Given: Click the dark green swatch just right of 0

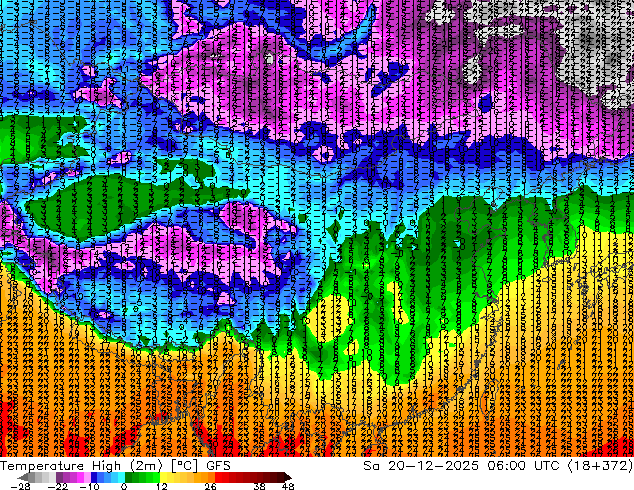Looking at the screenshot, I should pos(129,477).
